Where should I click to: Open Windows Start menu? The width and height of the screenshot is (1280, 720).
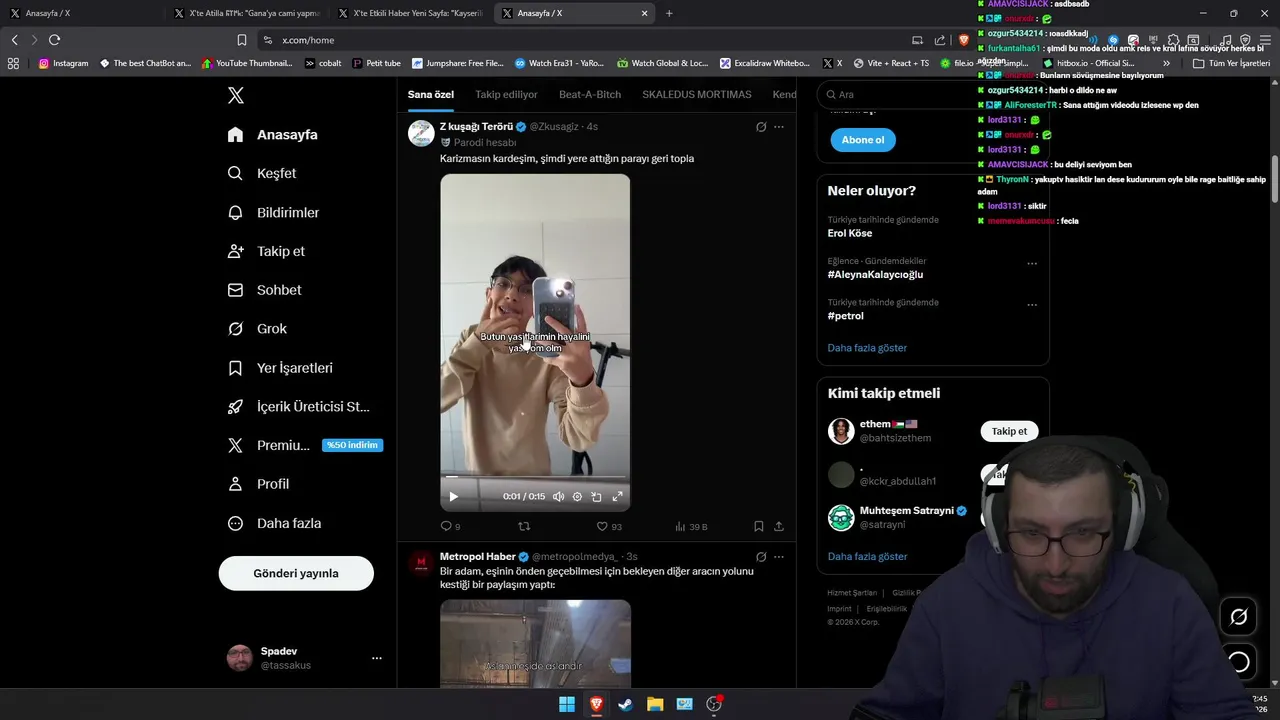(567, 704)
